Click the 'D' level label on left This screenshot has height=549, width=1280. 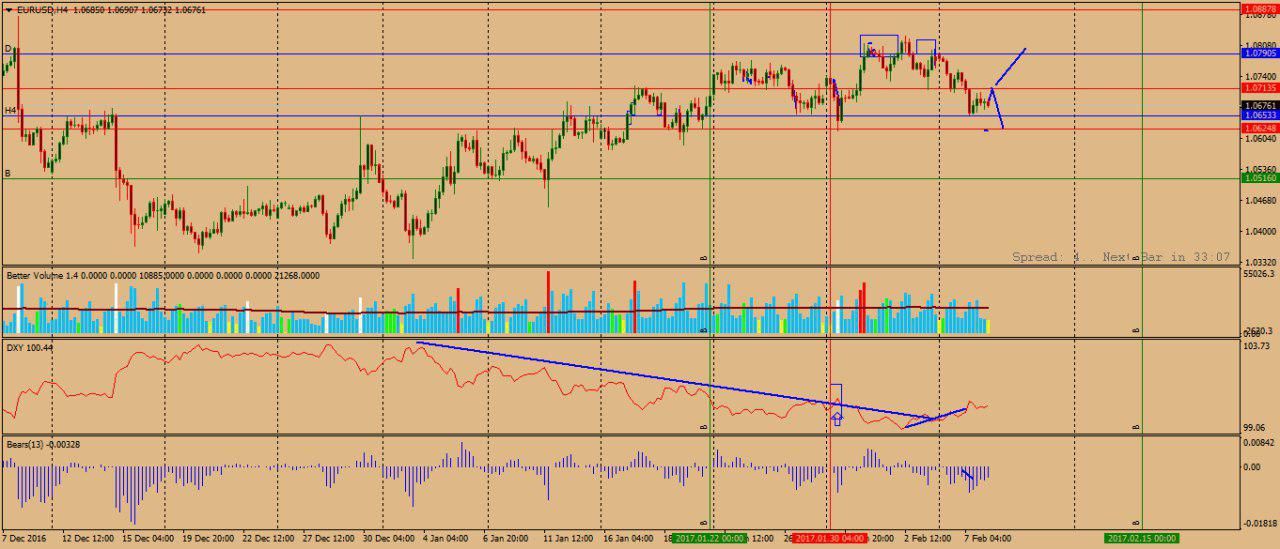pos(7,49)
